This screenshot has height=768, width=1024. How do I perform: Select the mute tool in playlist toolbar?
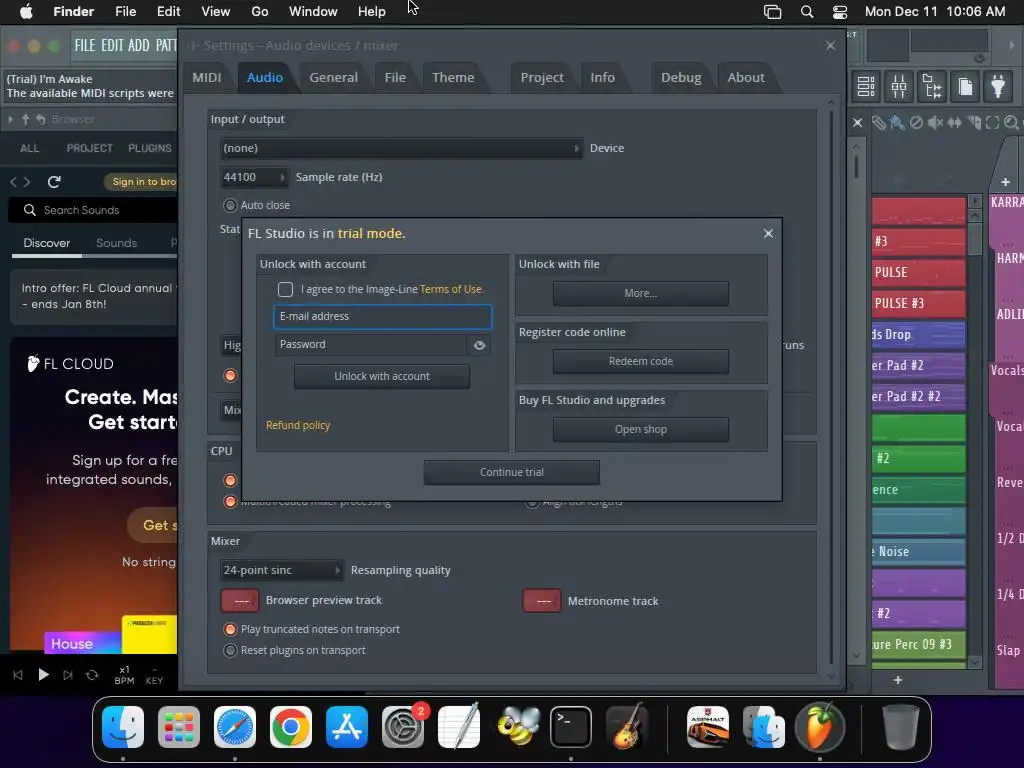tap(935, 122)
